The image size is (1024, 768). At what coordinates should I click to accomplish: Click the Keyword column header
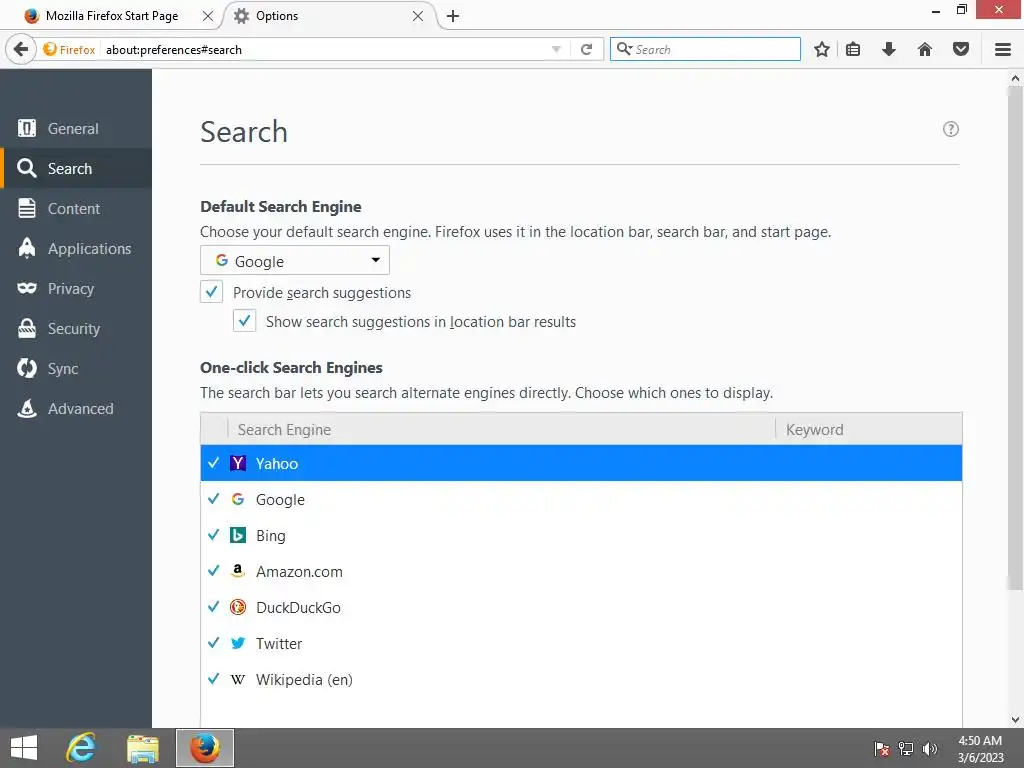pos(869,429)
